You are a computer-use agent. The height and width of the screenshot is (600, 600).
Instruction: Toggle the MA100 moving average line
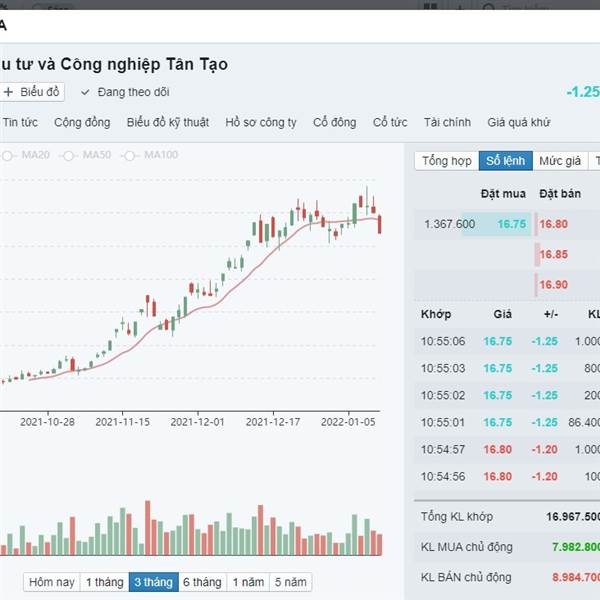[151, 155]
